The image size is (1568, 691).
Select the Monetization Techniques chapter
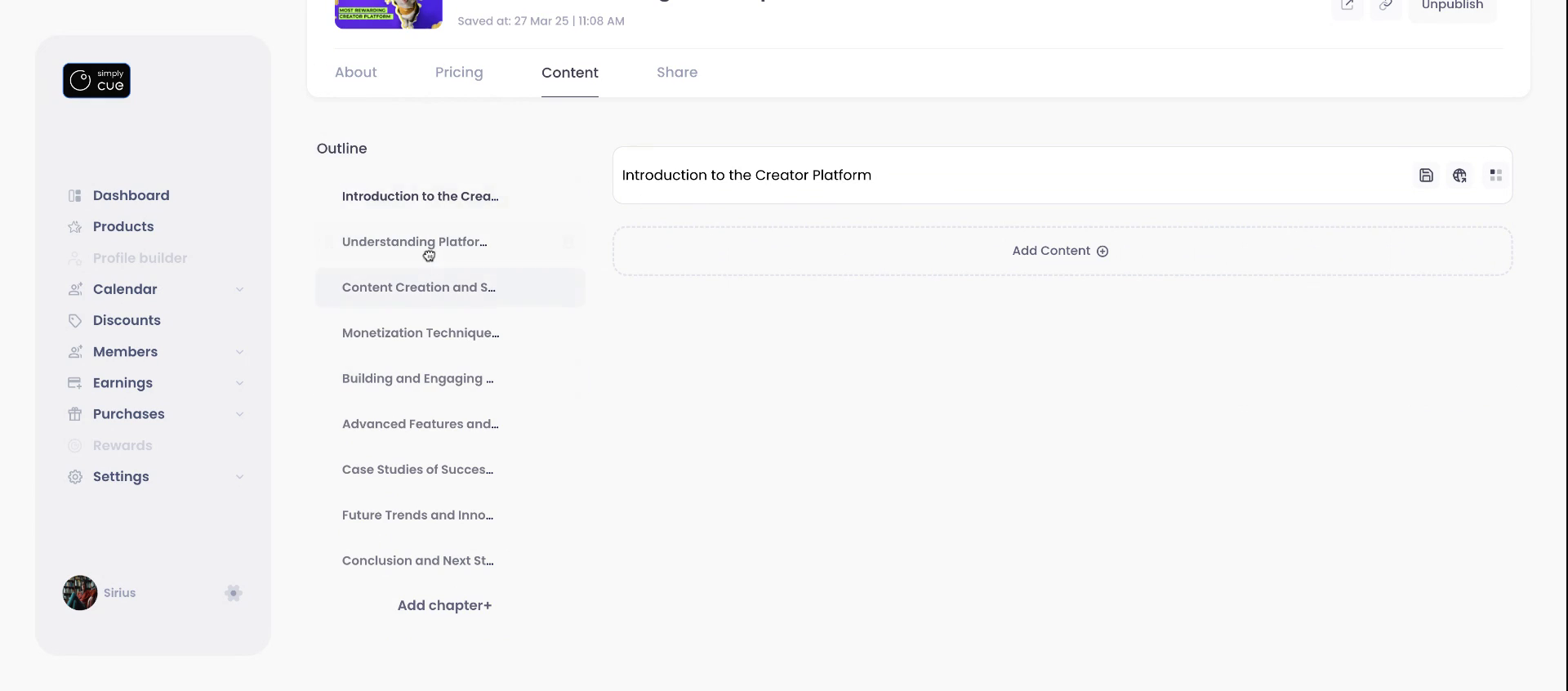[421, 333]
